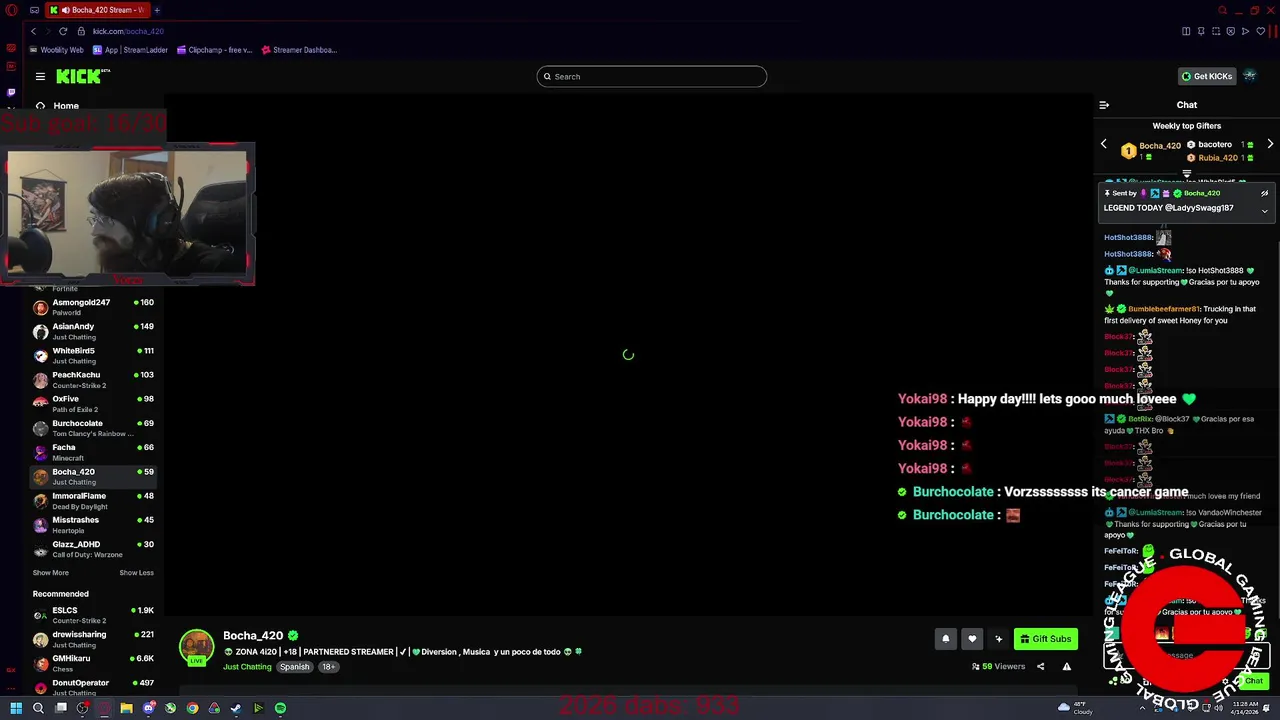The height and width of the screenshot is (720, 1280).
Task: Open the Streamer Dashboard bookmark
Action: coord(299,50)
